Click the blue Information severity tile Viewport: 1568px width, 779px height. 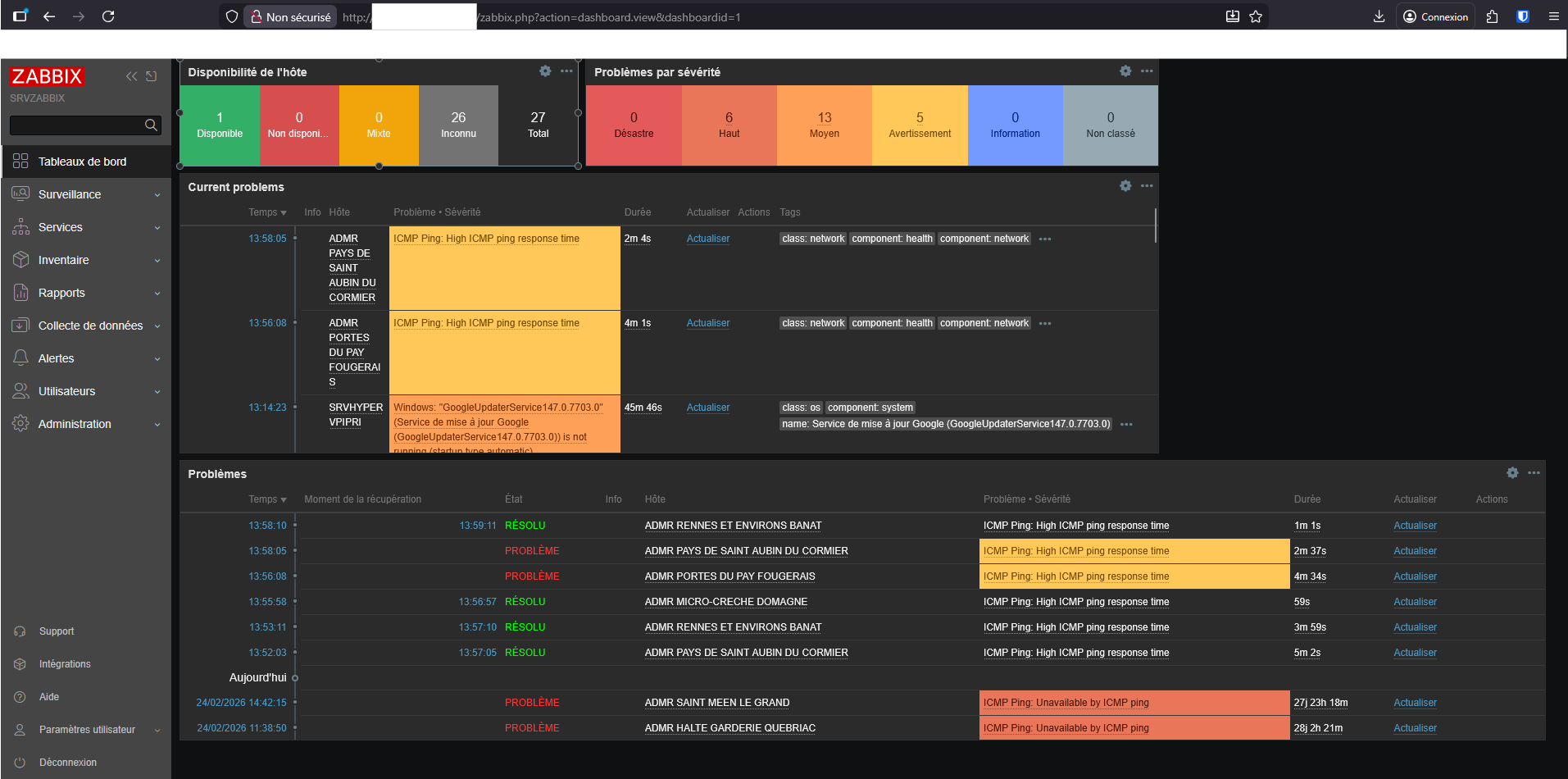coord(1015,125)
